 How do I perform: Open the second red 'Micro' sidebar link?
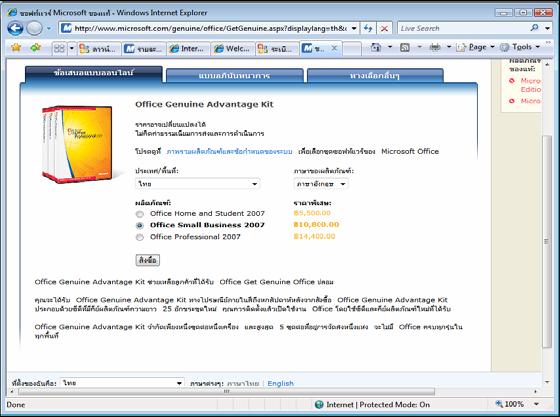pos(530,101)
